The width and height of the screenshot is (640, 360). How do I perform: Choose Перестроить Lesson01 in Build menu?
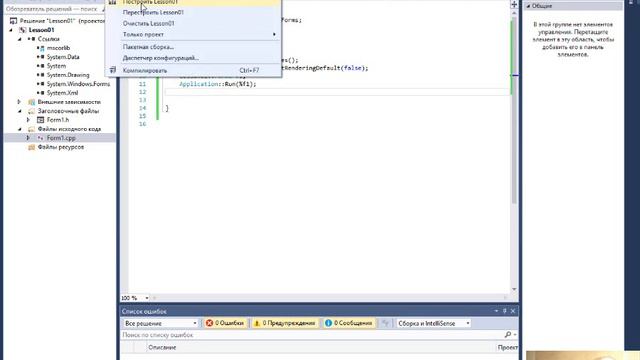point(153,12)
